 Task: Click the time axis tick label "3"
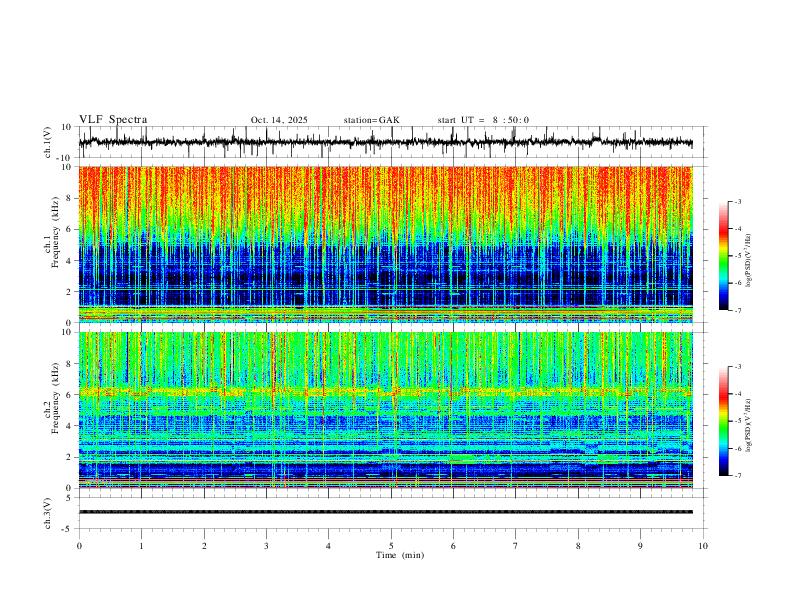click(x=266, y=546)
